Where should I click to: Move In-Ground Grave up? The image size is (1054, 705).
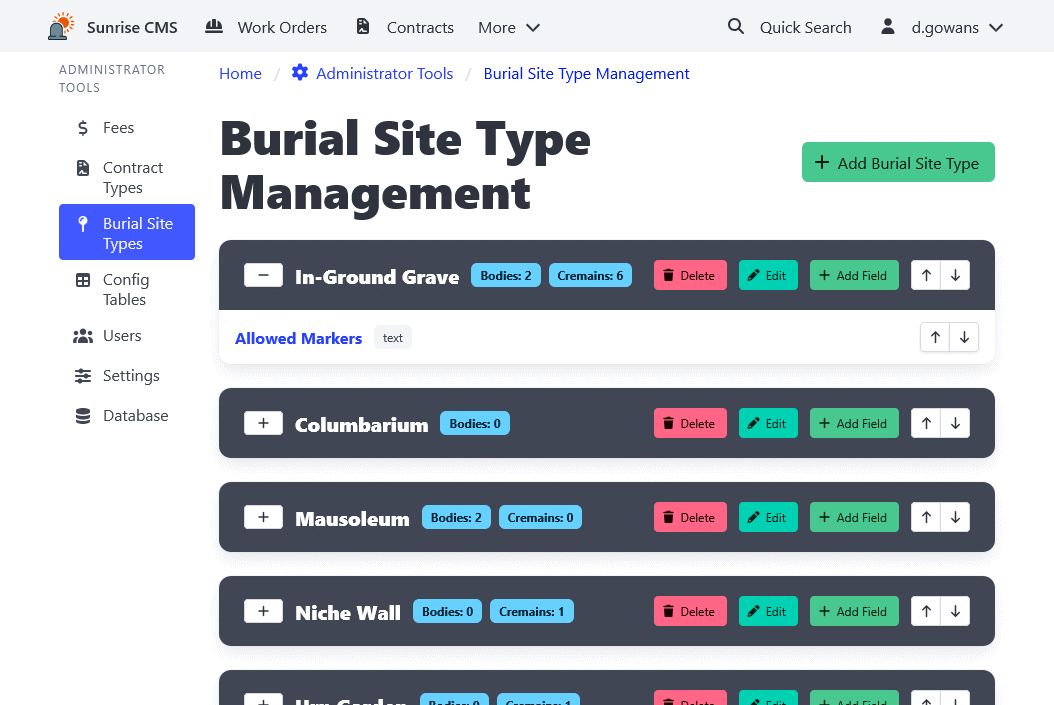coord(926,275)
